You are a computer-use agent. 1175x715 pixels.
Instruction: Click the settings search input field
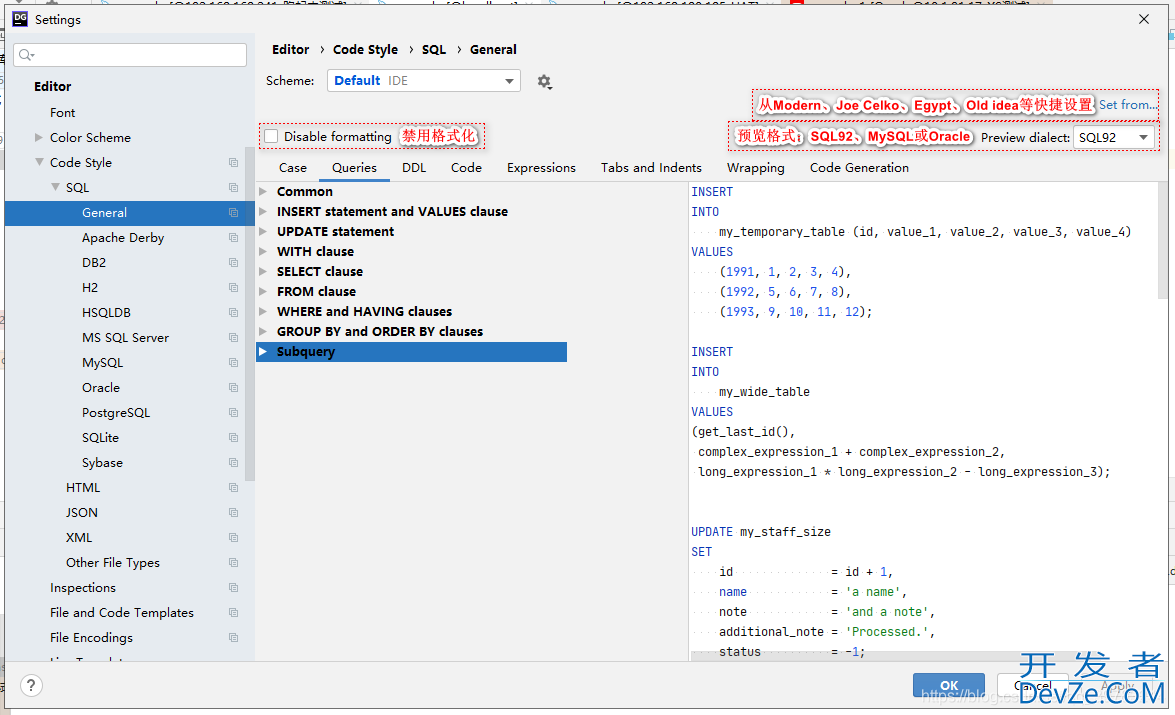coord(130,55)
